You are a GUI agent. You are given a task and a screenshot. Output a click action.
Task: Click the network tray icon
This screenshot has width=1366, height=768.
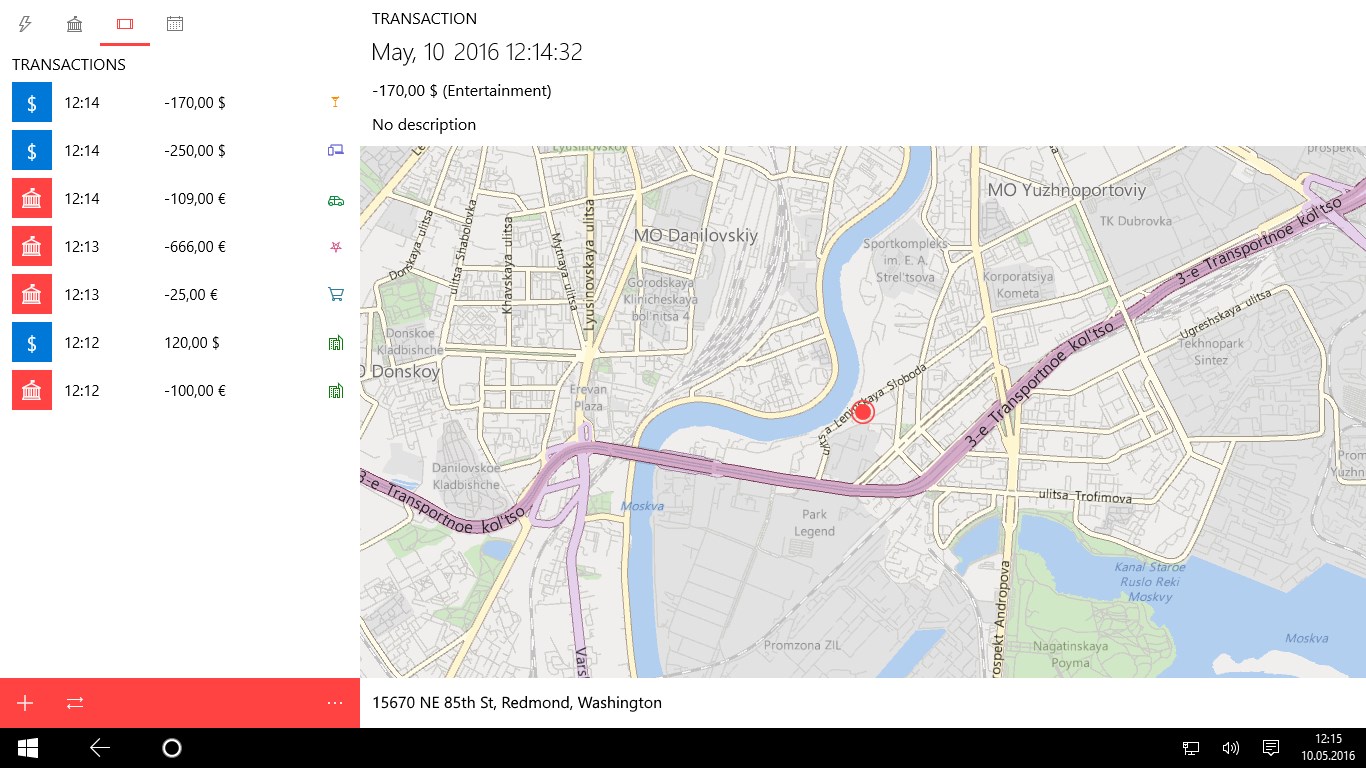coord(1191,748)
